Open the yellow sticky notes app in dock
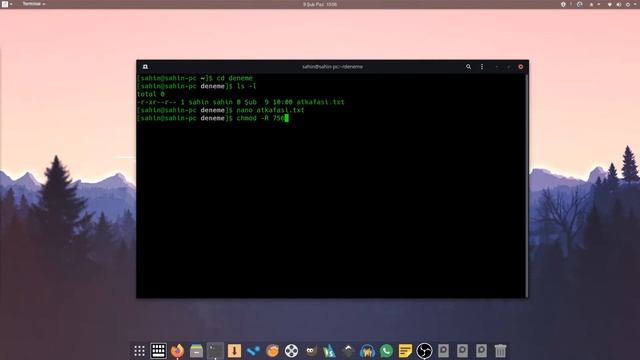 click(x=405, y=351)
